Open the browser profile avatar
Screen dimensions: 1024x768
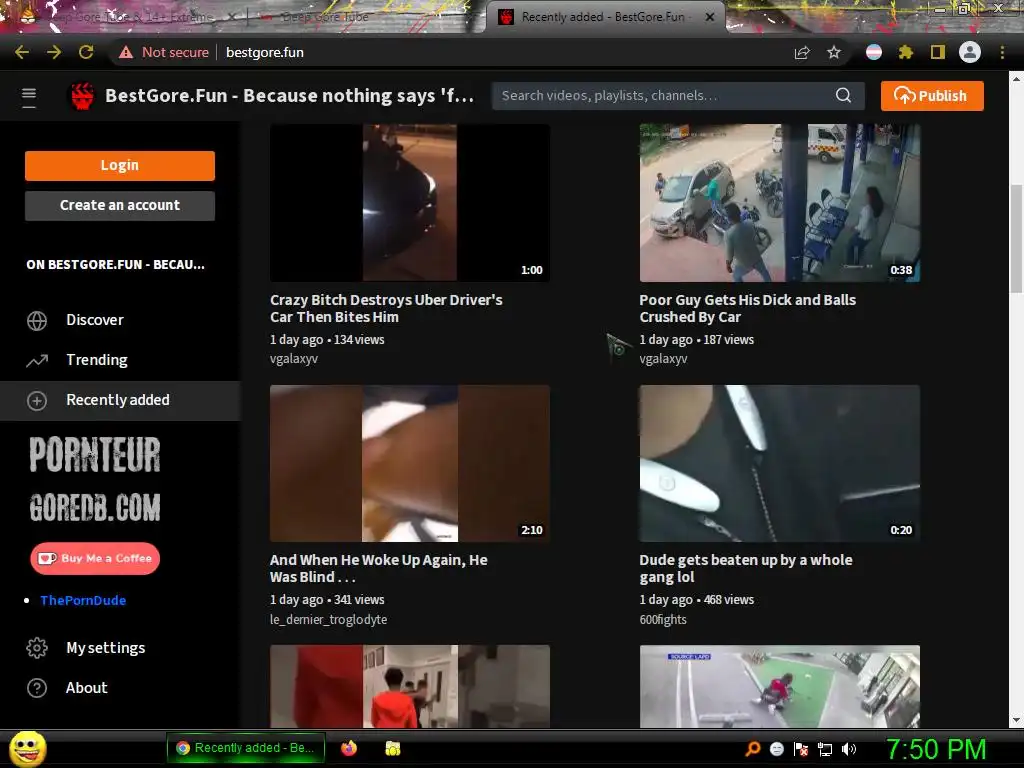[x=970, y=52]
